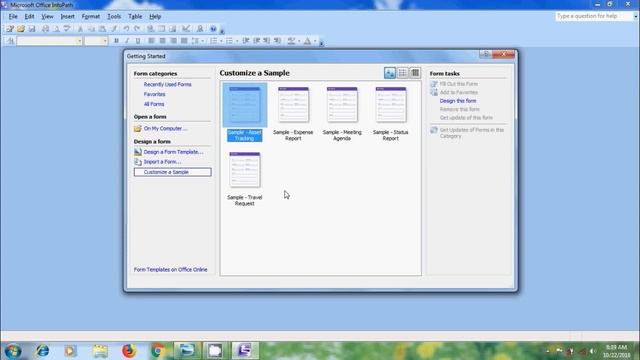Toggle Italic formatting
Image resolution: width=640 pixels, height=360 pixels.
(x=127, y=41)
